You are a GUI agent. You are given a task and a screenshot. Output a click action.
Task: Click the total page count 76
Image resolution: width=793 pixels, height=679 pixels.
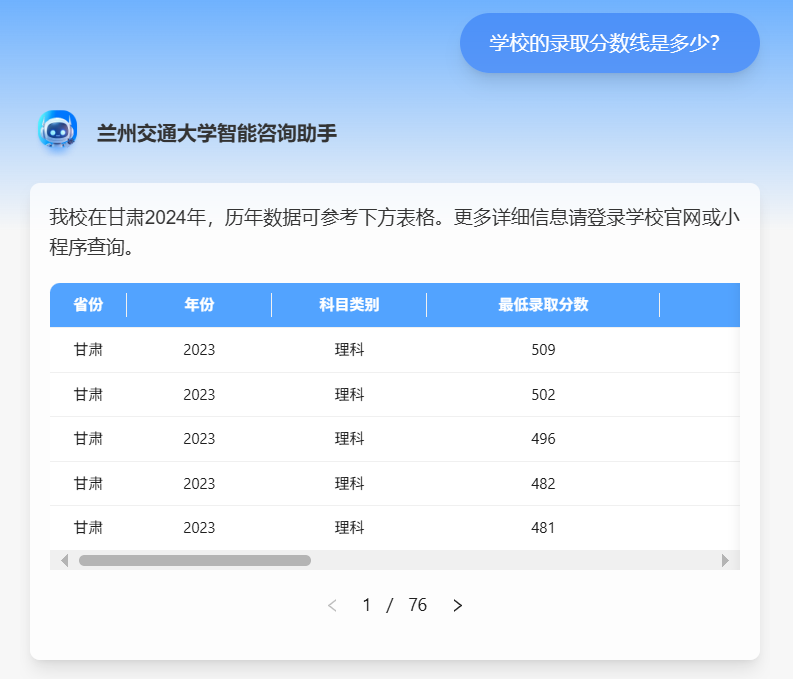click(418, 605)
